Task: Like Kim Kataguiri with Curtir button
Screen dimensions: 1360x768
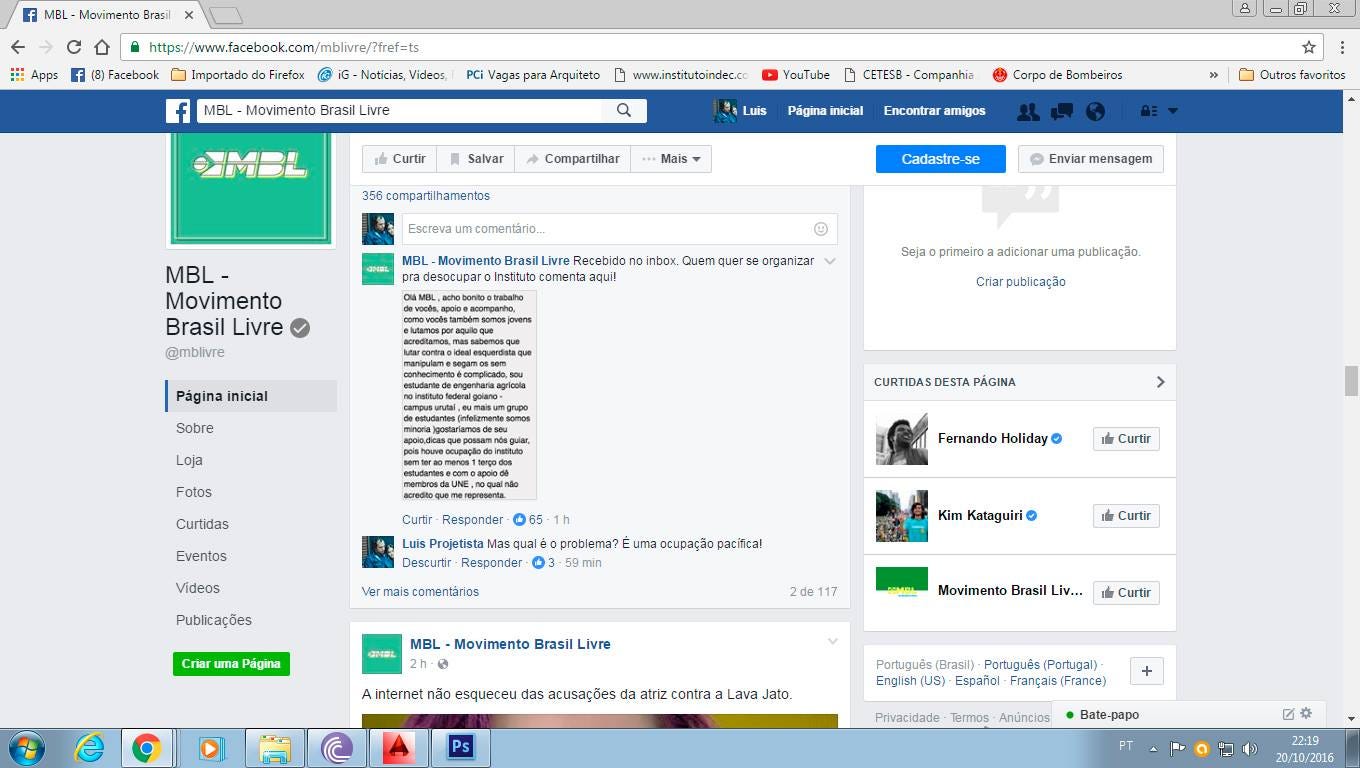Action: [x=1126, y=516]
